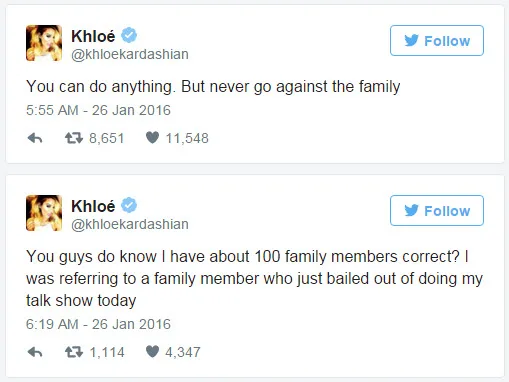Click Khloé display name in first tweet
509x382 pixels.
click(x=93, y=36)
